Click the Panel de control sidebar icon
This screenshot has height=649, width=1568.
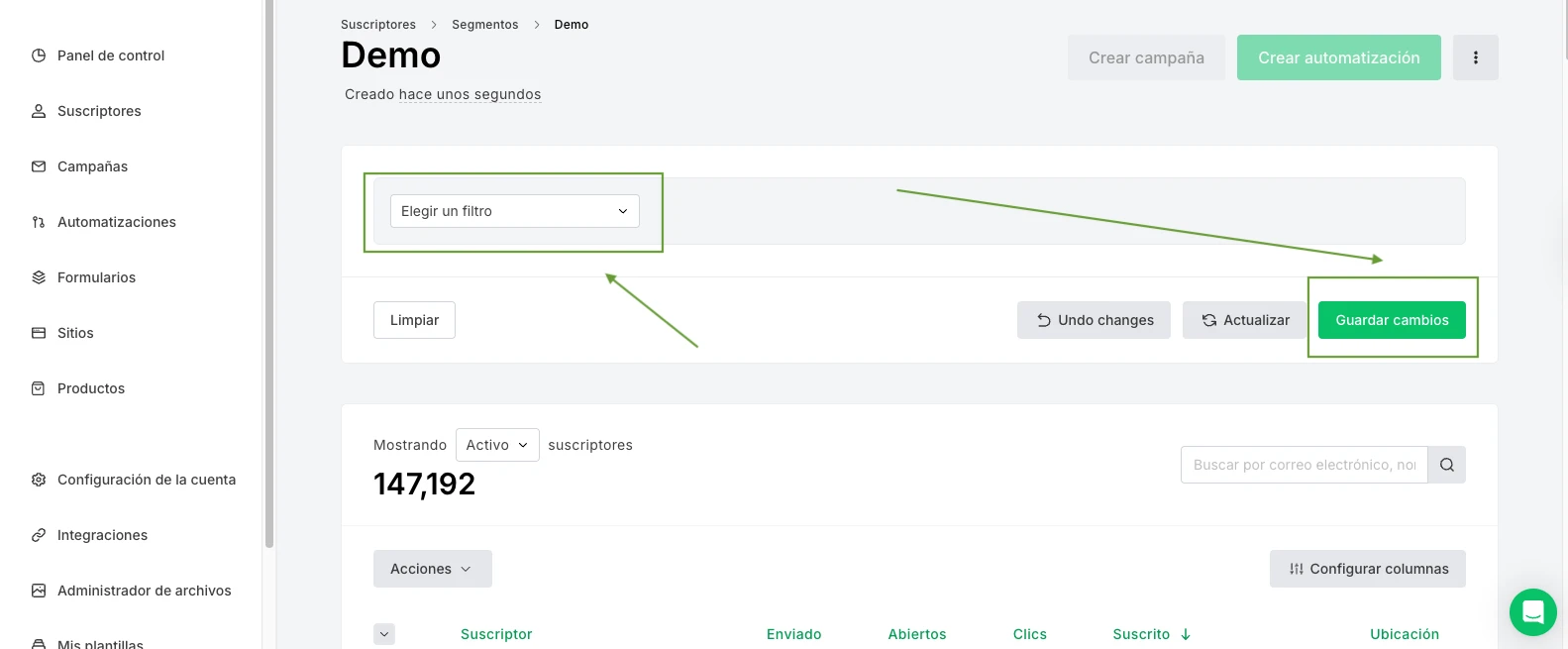pyautogui.click(x=39, y=55)
